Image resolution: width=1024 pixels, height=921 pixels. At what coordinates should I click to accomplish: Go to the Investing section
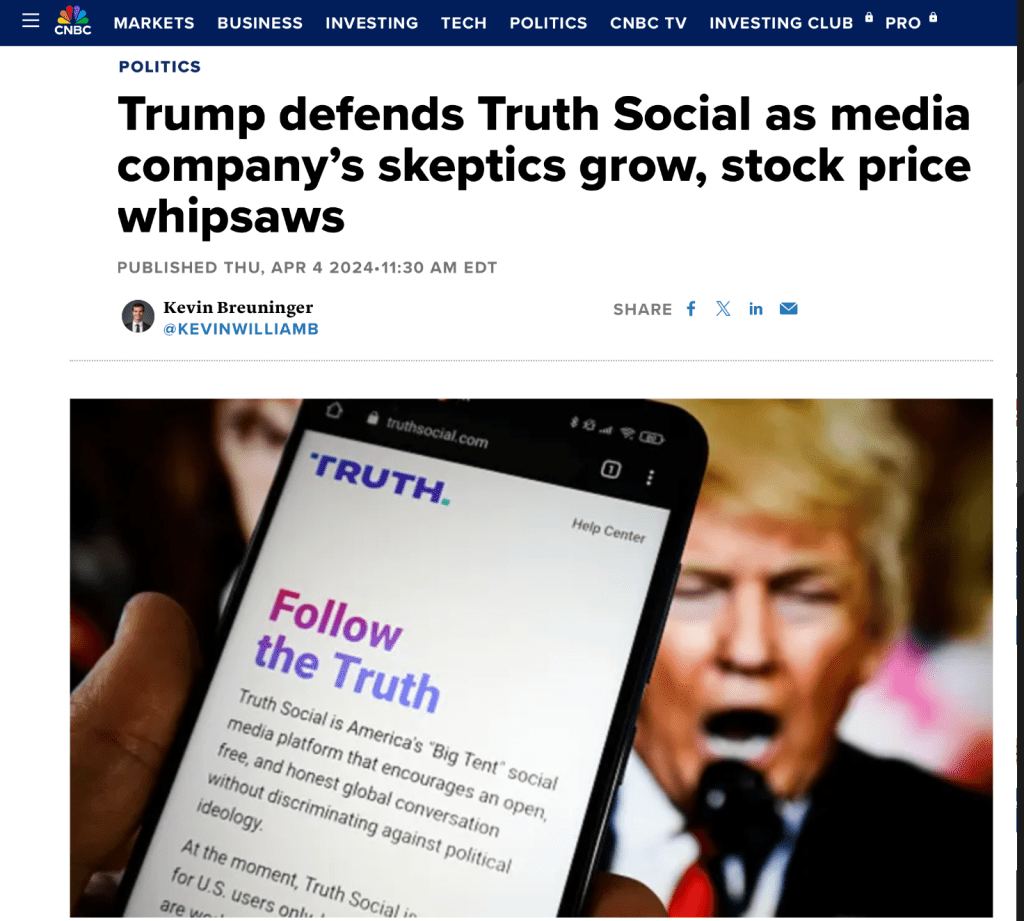point(372,23)
